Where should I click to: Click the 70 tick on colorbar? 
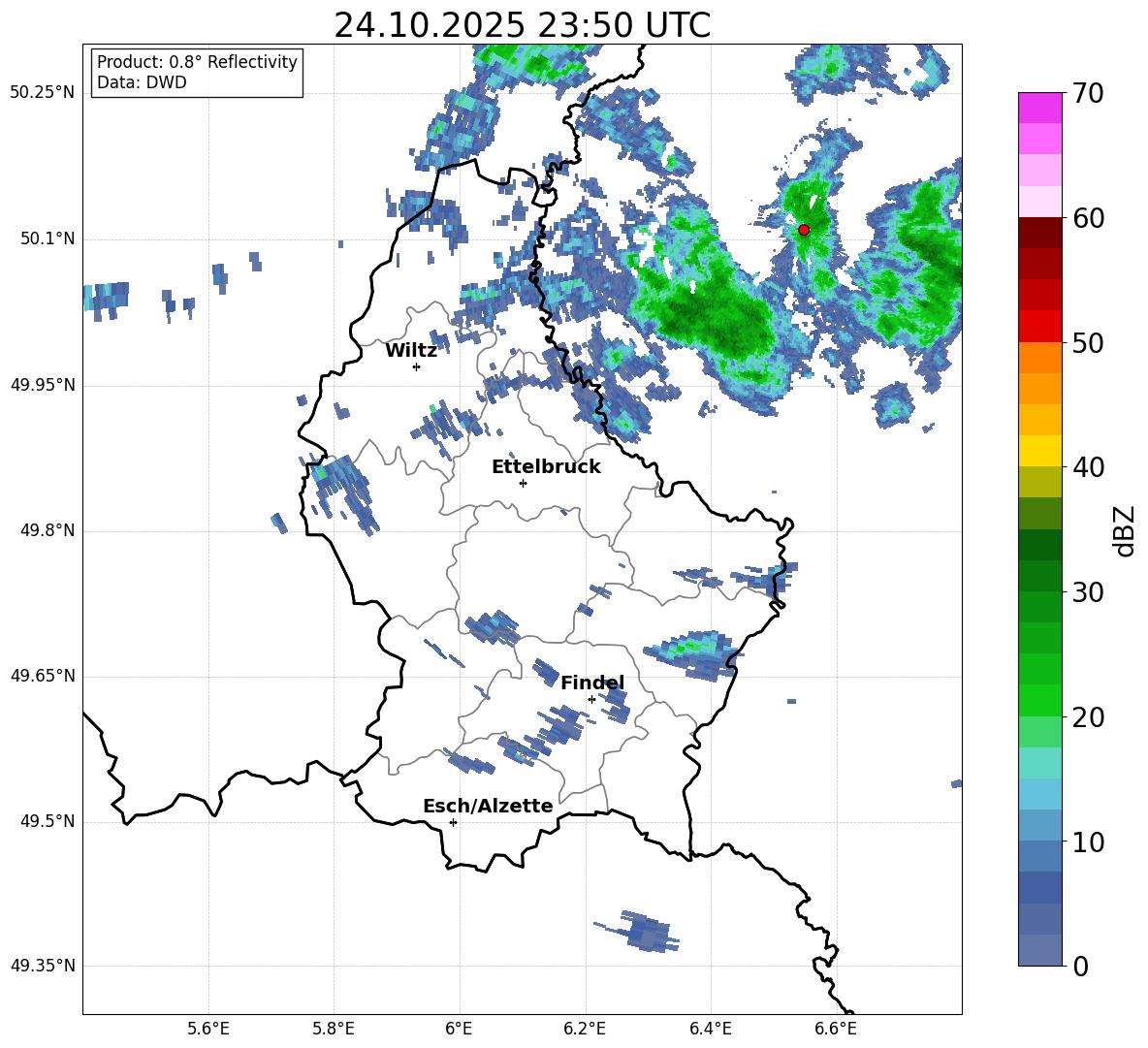(x=1087, y=94)
